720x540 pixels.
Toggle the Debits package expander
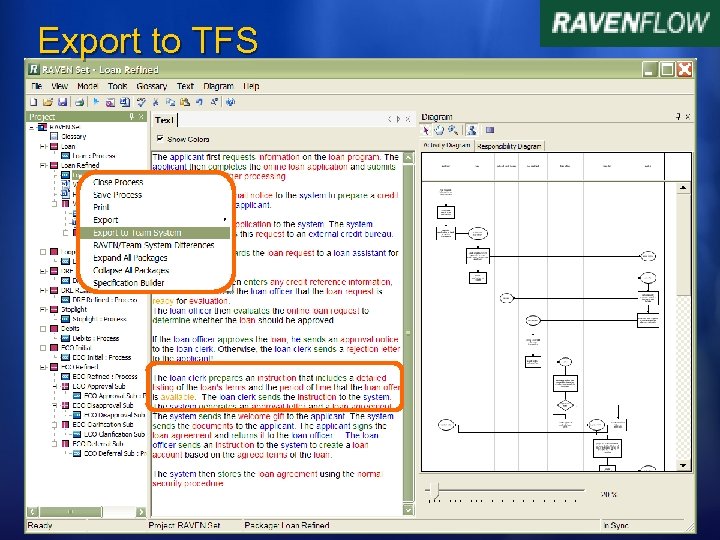(x=43, y=329)
